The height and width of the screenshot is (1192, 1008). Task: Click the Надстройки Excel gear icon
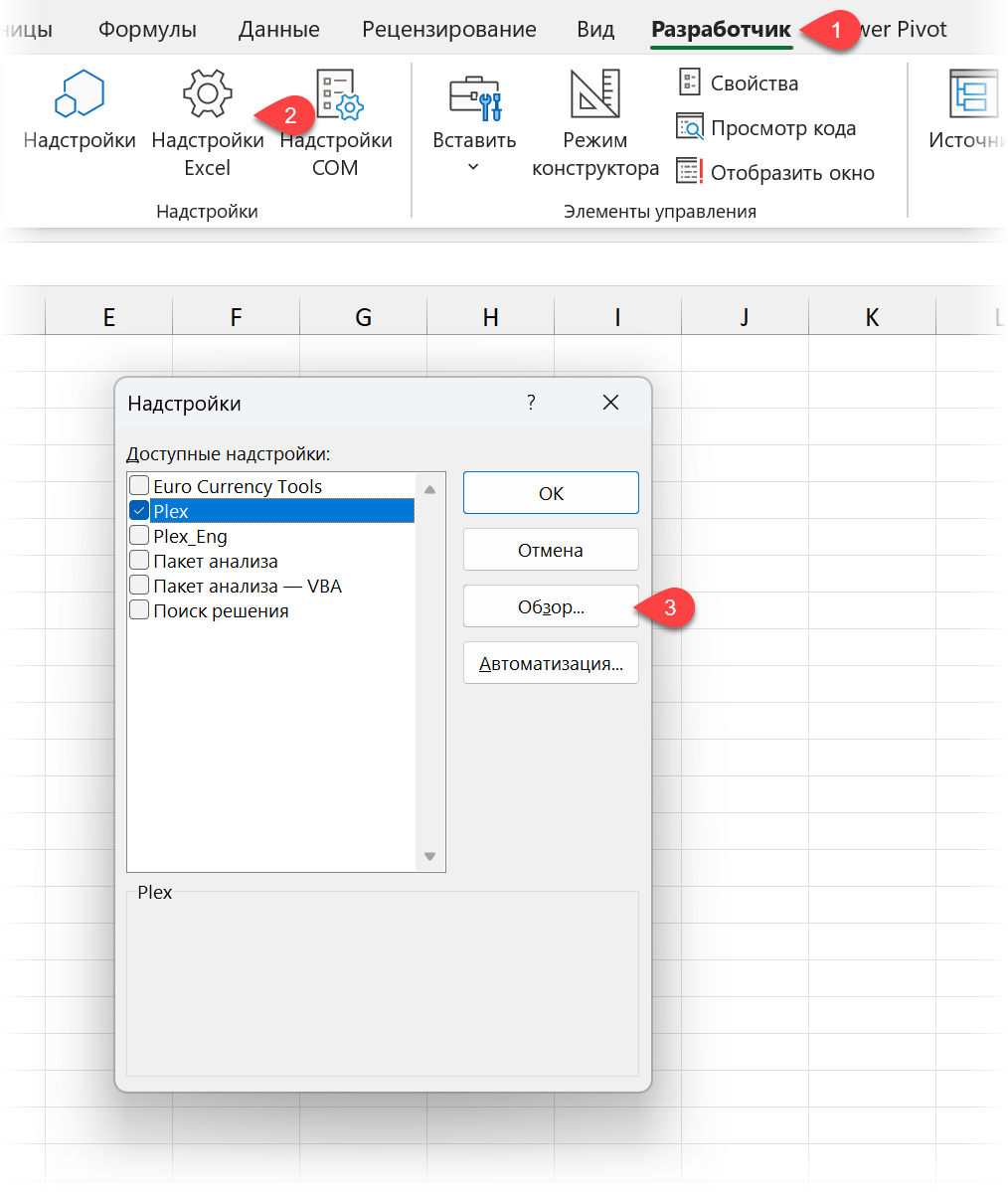pos(207,94)
